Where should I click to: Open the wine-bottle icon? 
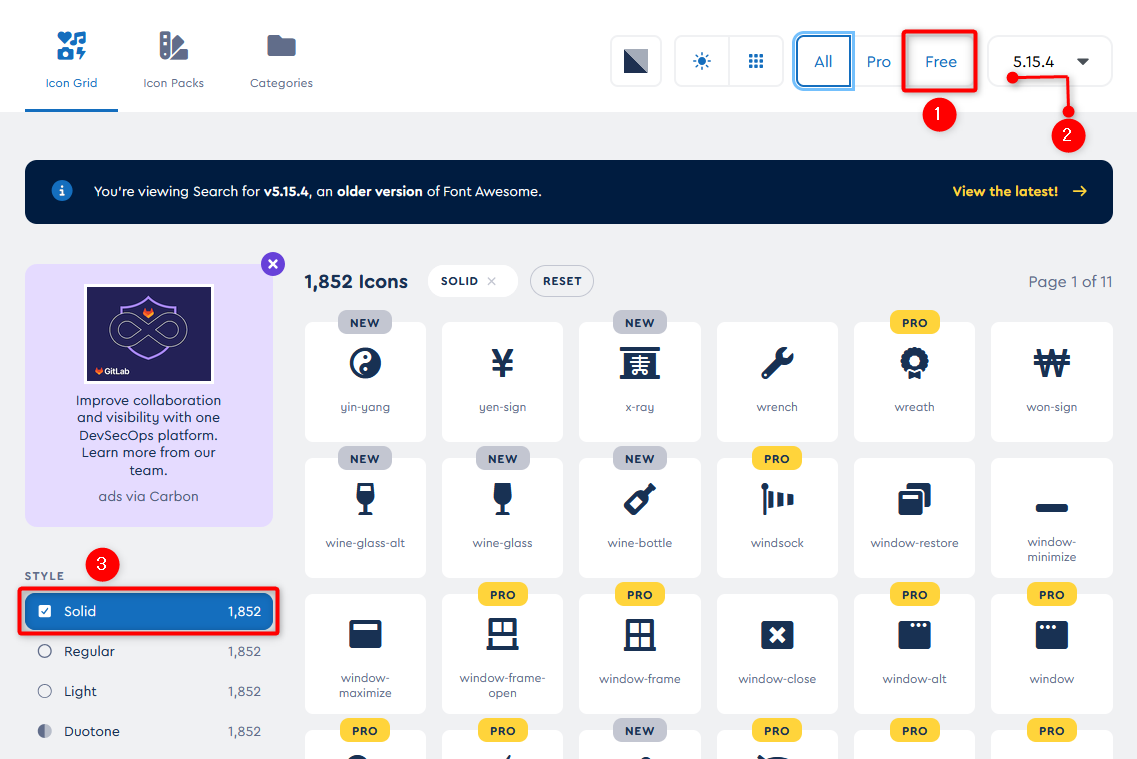click(x=640, y=518)
